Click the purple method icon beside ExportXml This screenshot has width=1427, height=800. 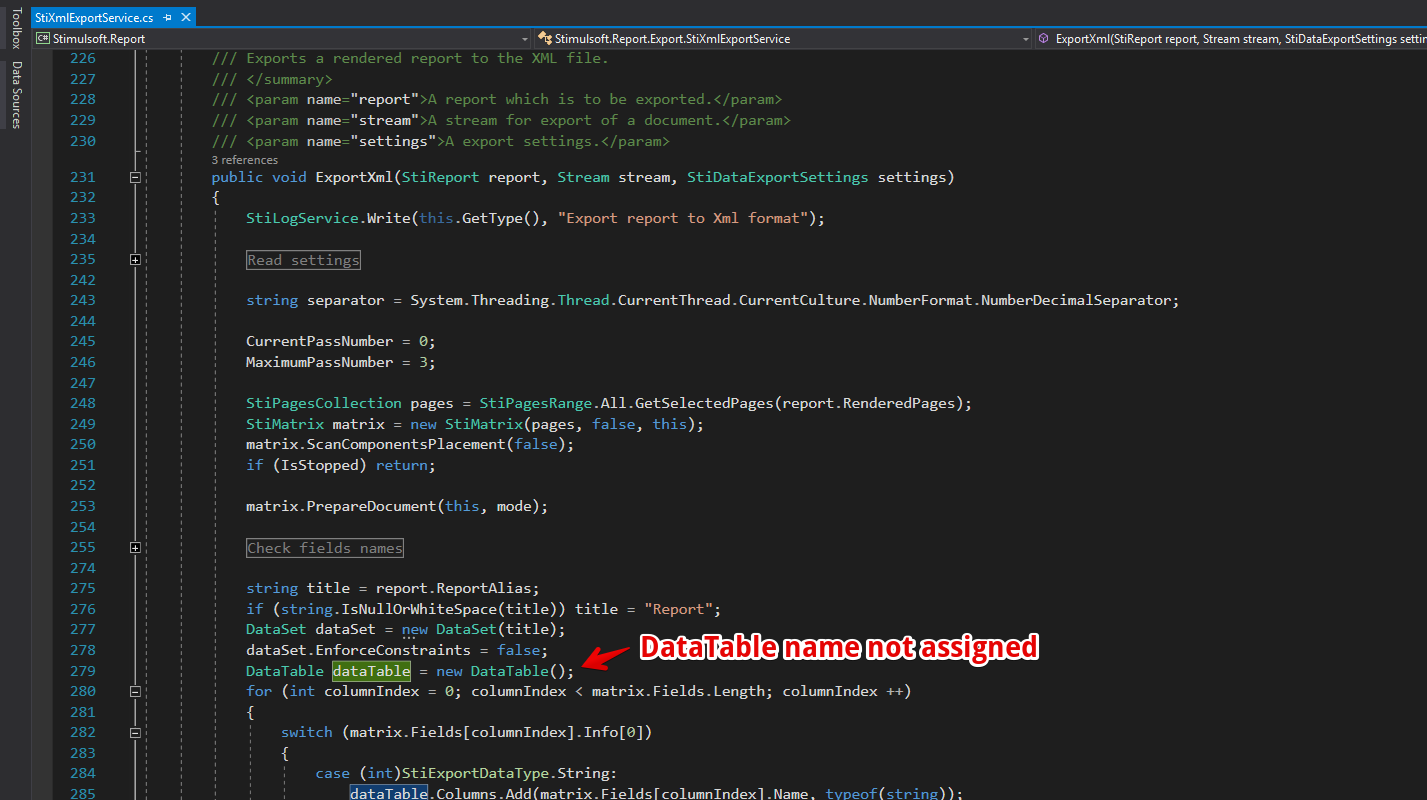click(x=1044, y=39)
